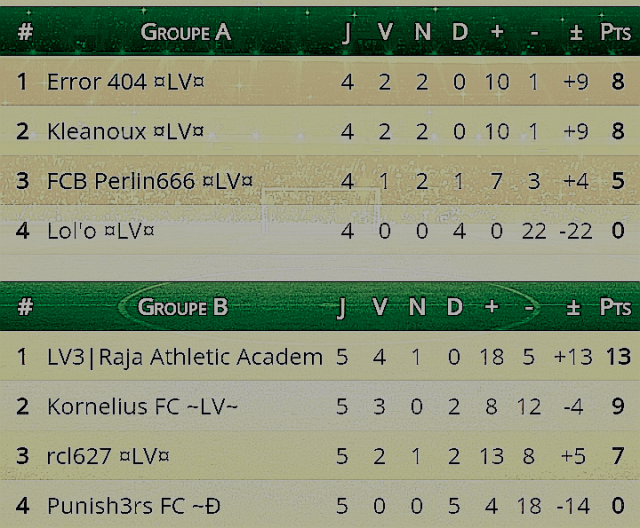The width and height of the screenshot is (640, 528).
Task: Select the Kleanoux ¤LV¤ team row
Action: click(320, 131)
